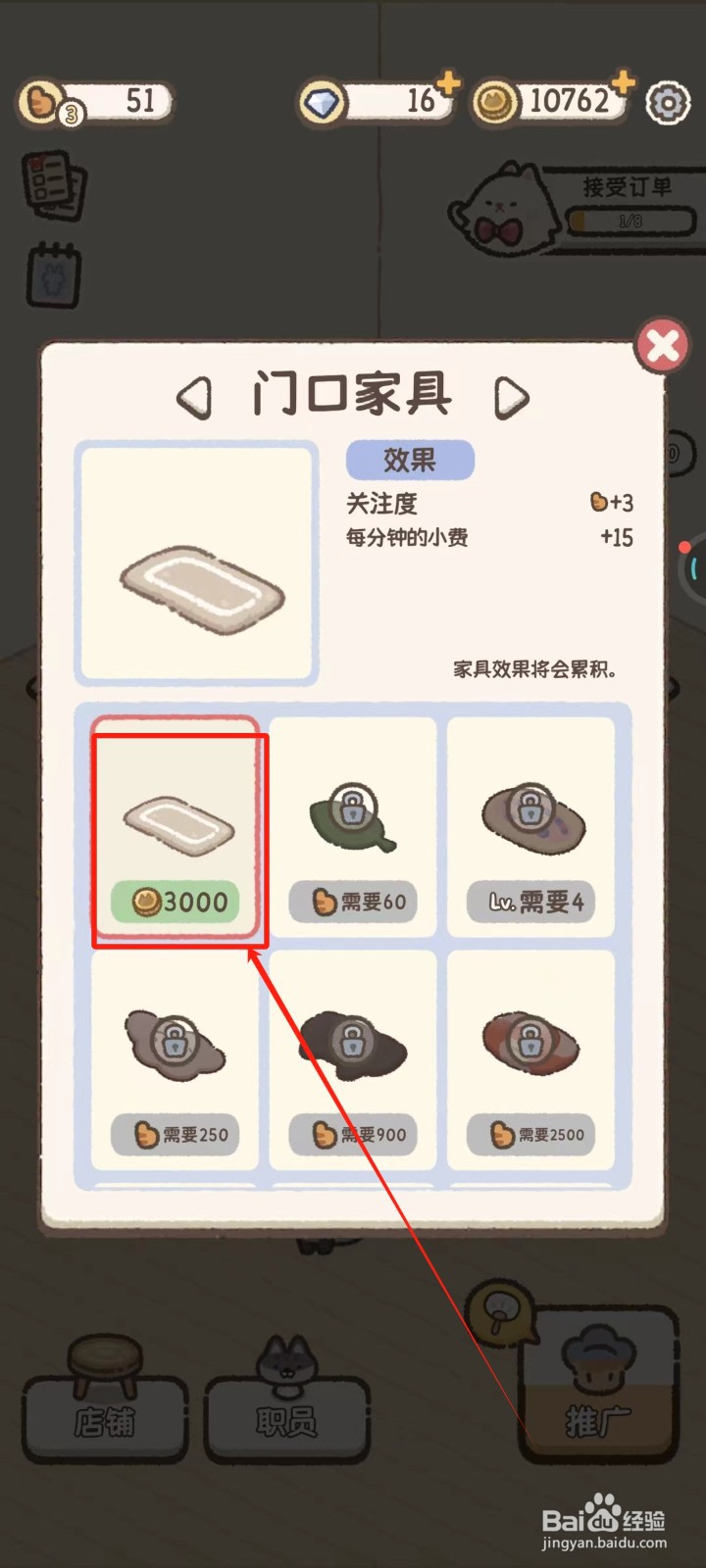
Task: Select locked red mat requiring 2500
Action: click(531, 1059)
